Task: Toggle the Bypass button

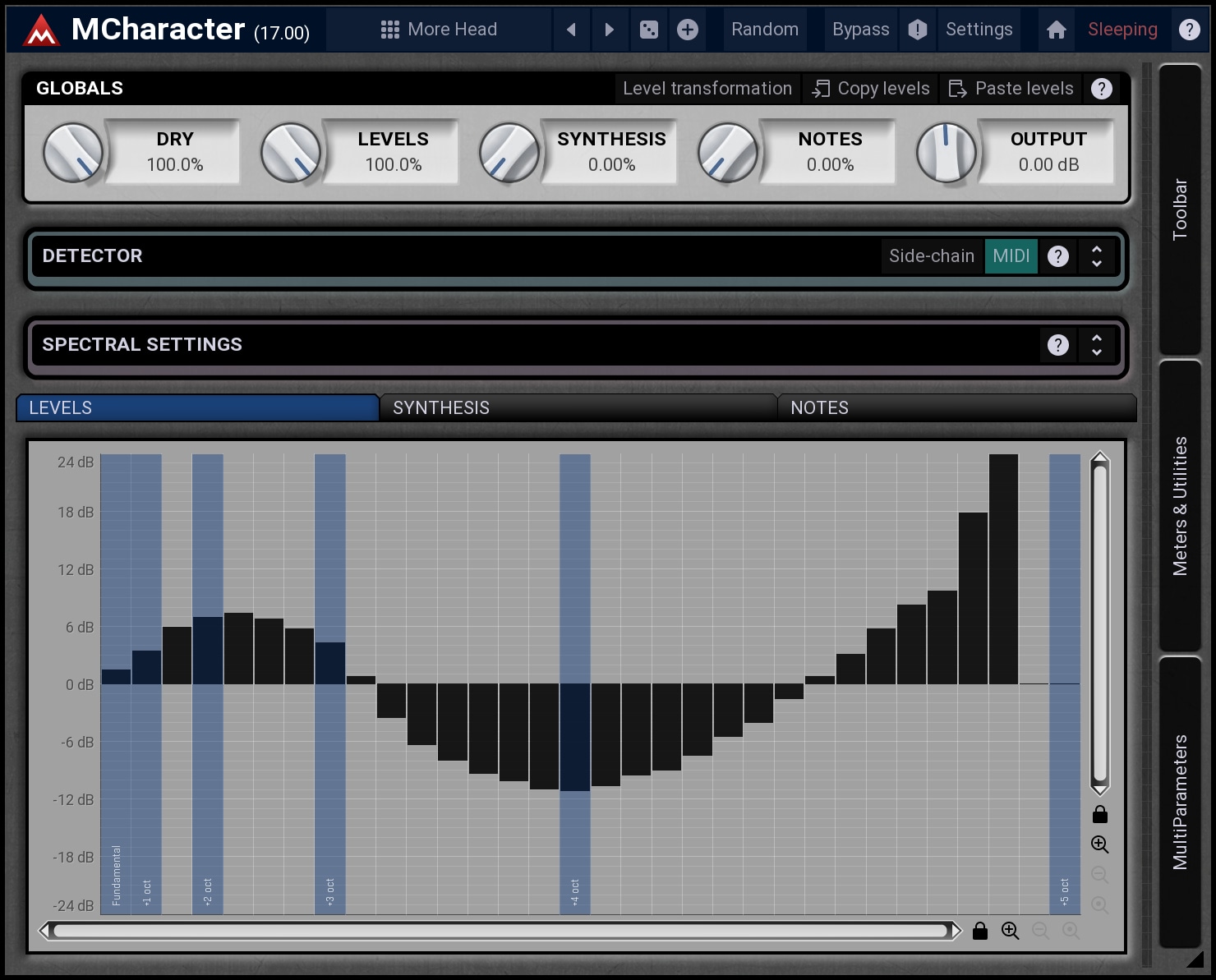Action: [860, 30]
